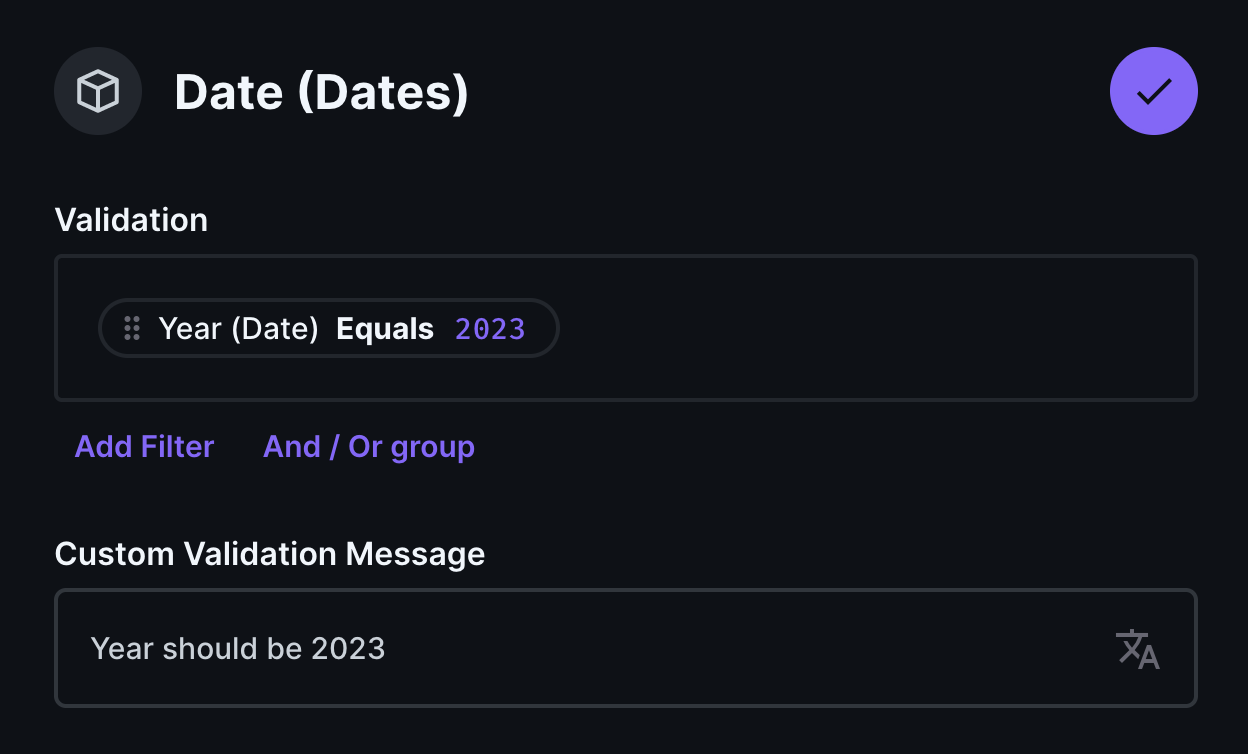Click And / Or group
The height and width of the screenshot is (754, 1248).
(368, 446)
